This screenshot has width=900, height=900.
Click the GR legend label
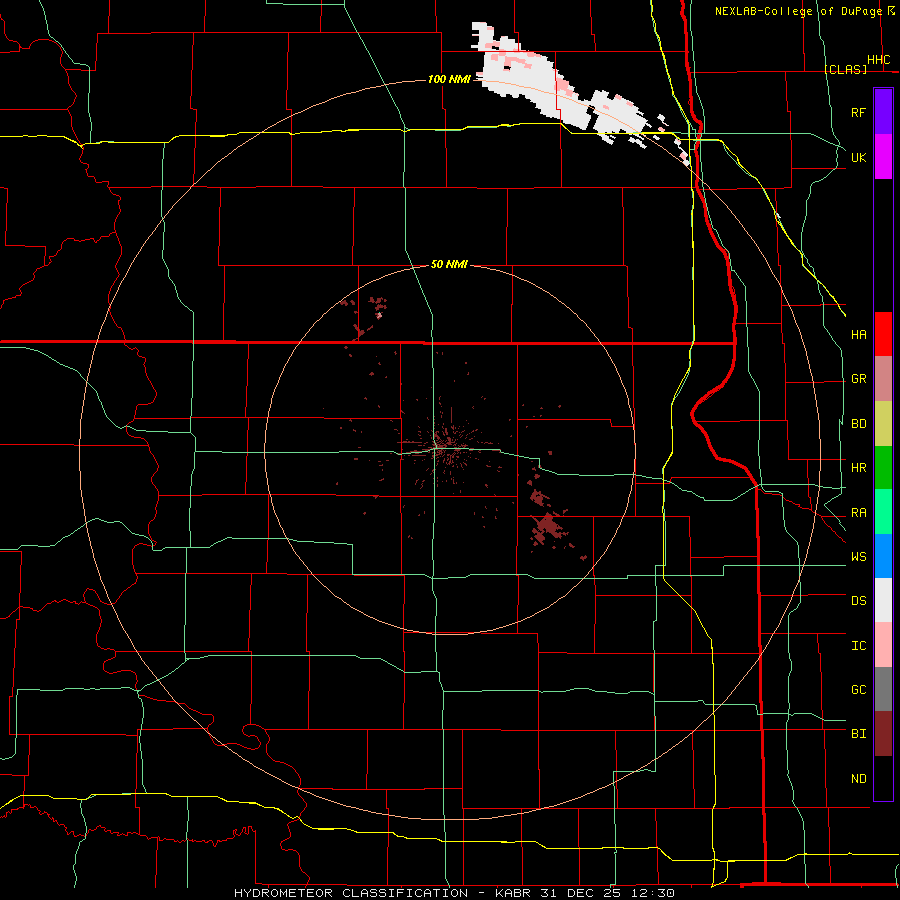coord(858,379)
